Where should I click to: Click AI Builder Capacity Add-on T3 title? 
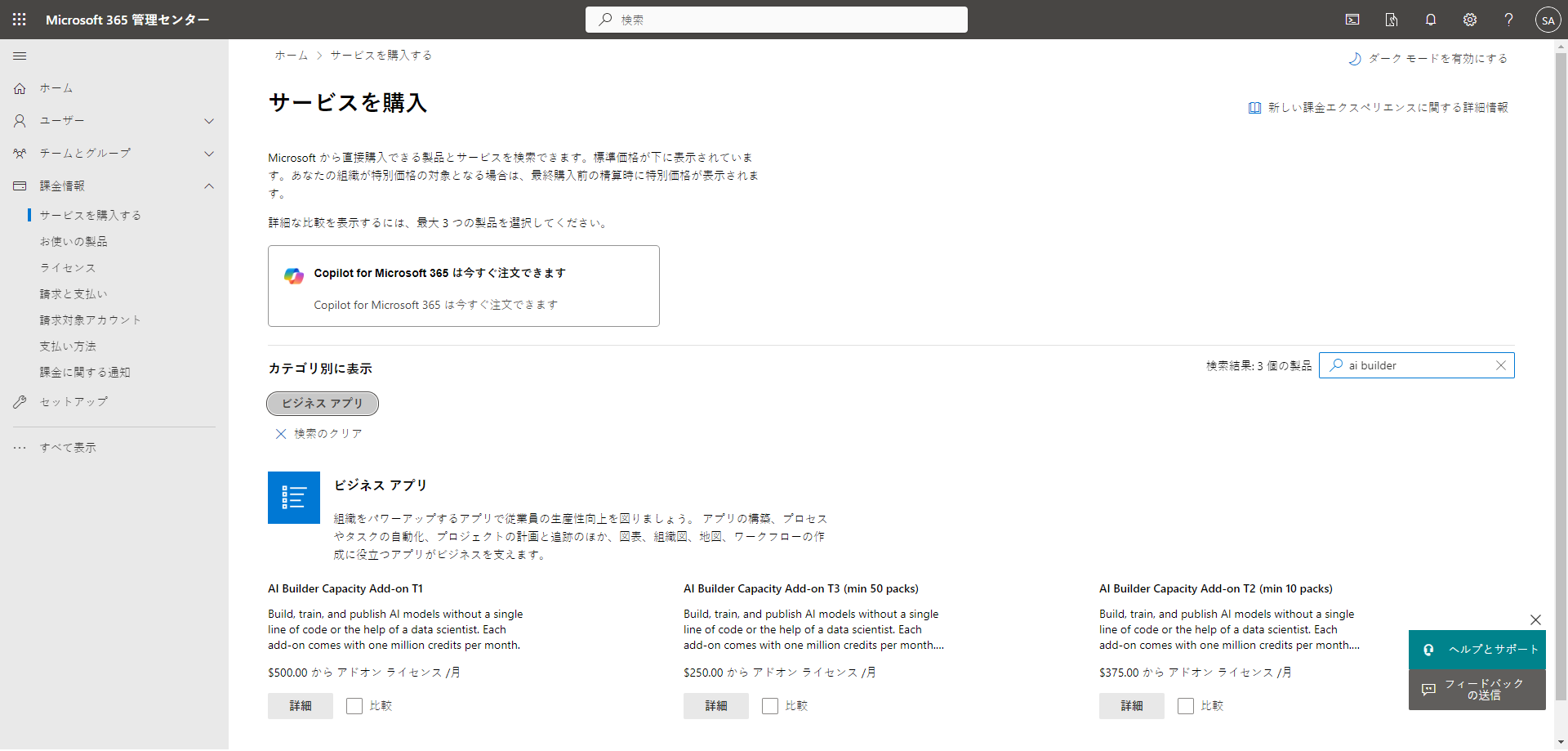tap(801, 589)
